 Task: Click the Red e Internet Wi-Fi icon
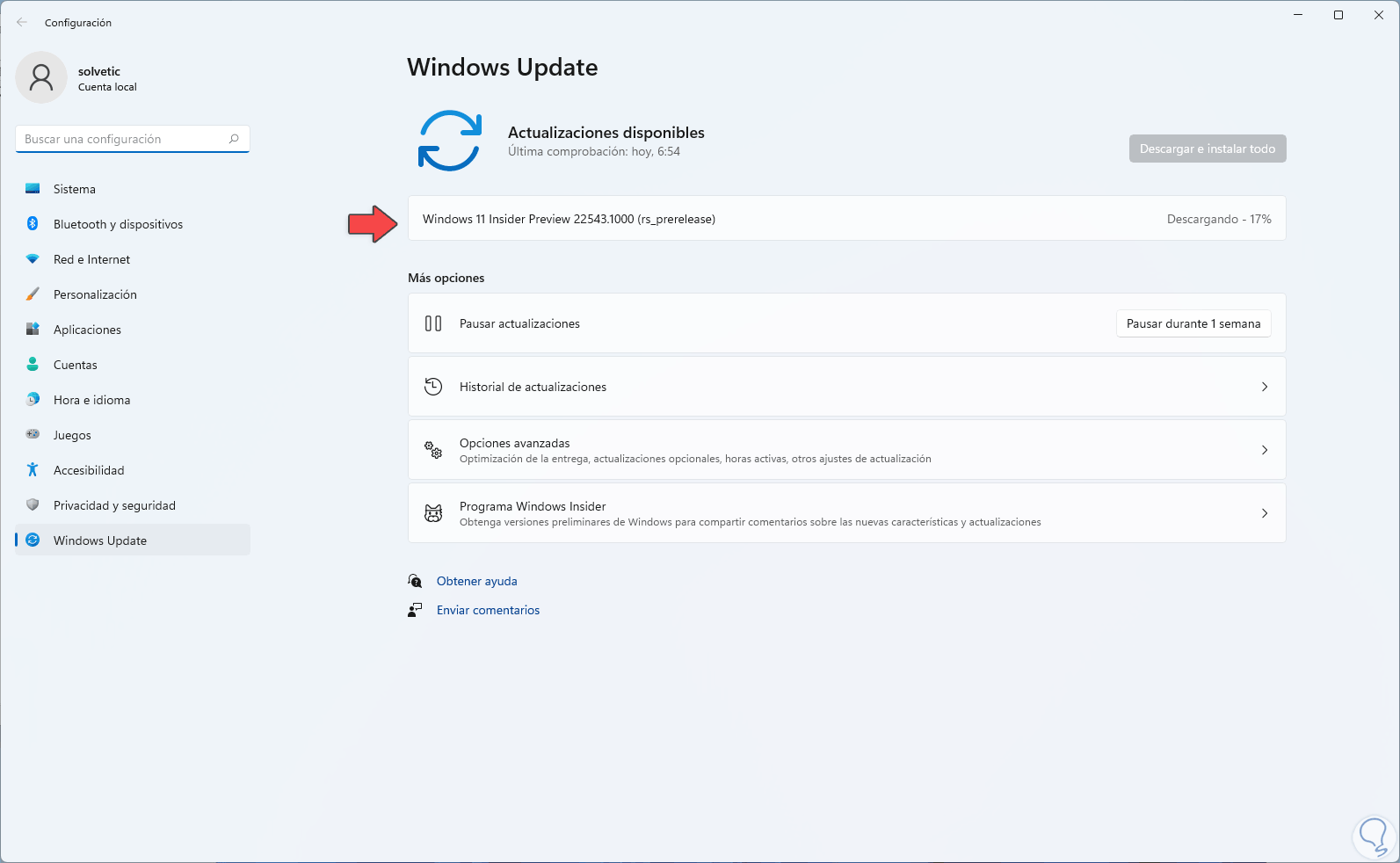pyautogui.click(x=33, y=259)
